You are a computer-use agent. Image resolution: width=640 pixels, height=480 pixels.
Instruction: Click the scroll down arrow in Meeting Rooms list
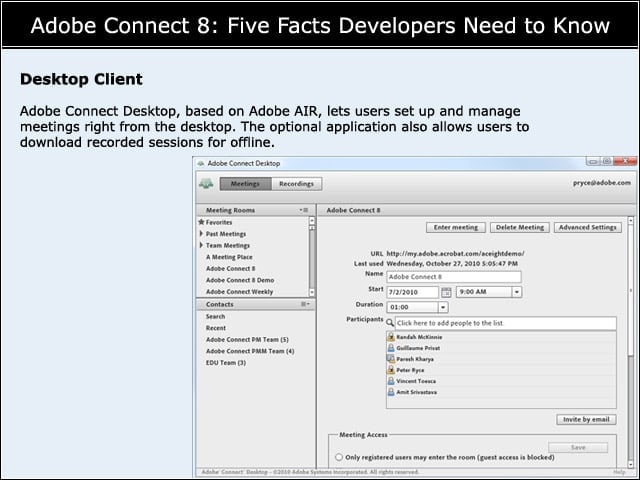(312, 292)
